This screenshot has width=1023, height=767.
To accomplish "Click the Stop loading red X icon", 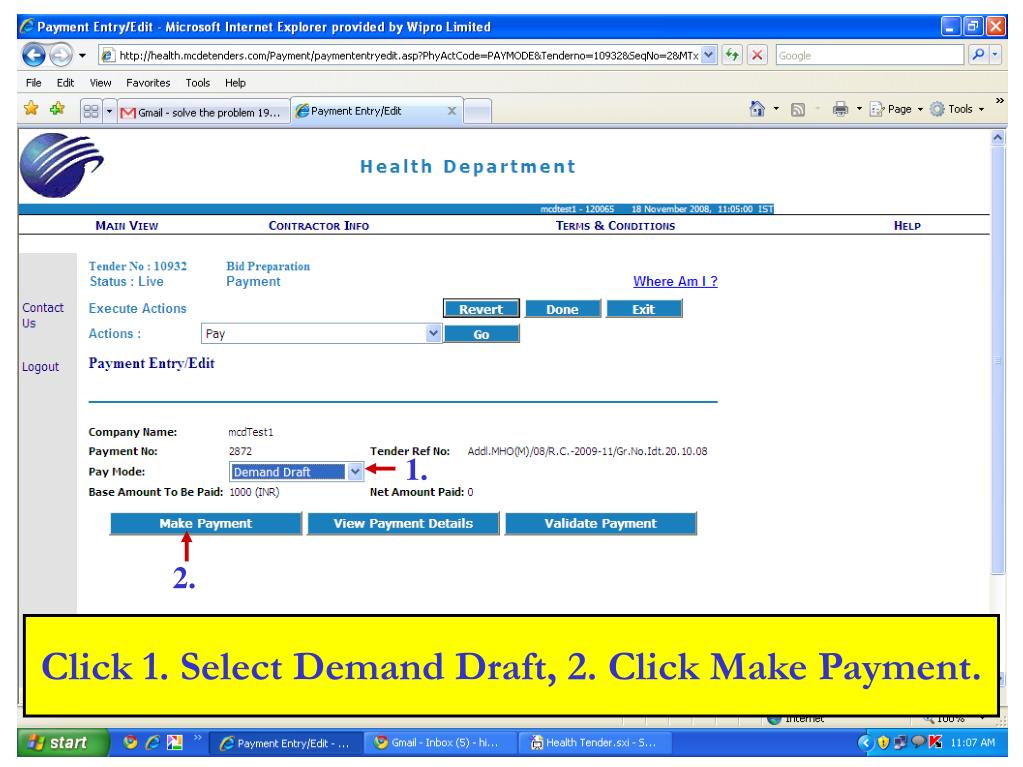I will tap(757, 55).
